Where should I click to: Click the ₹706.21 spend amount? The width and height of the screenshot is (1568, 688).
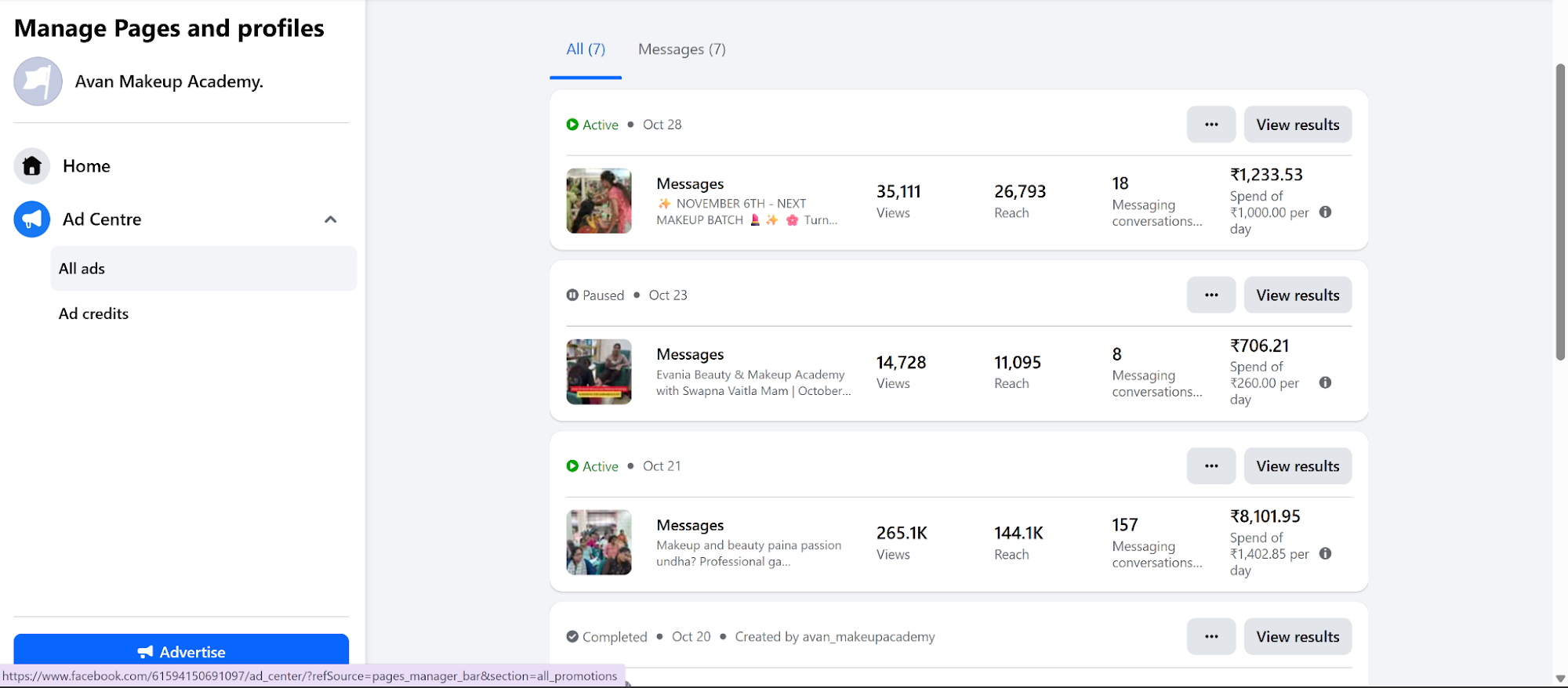(x=1259, y=346)
